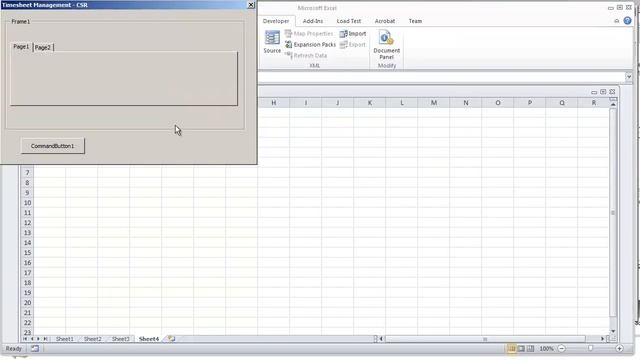This screenshot has width=640, height=360.
Task: Minimize the workbook window
Action: click(x=594, y=92)
